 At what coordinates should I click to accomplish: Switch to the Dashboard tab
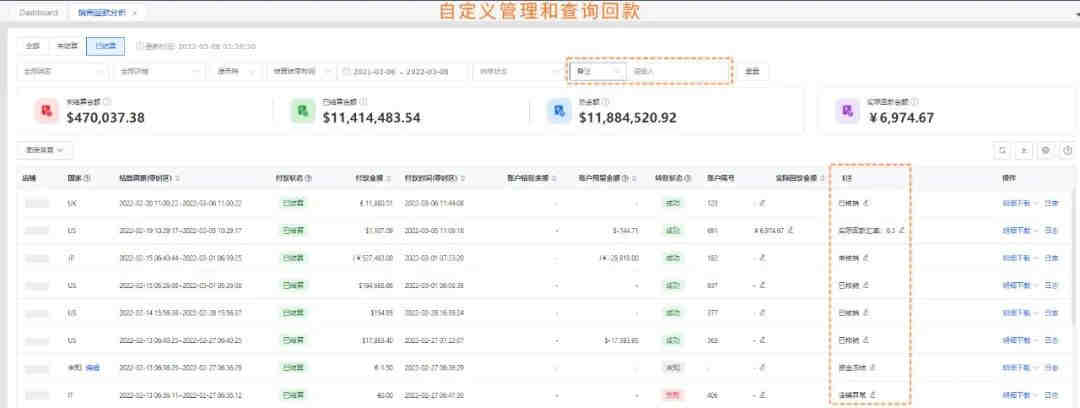pyautogui.click(x=37, y=12)
